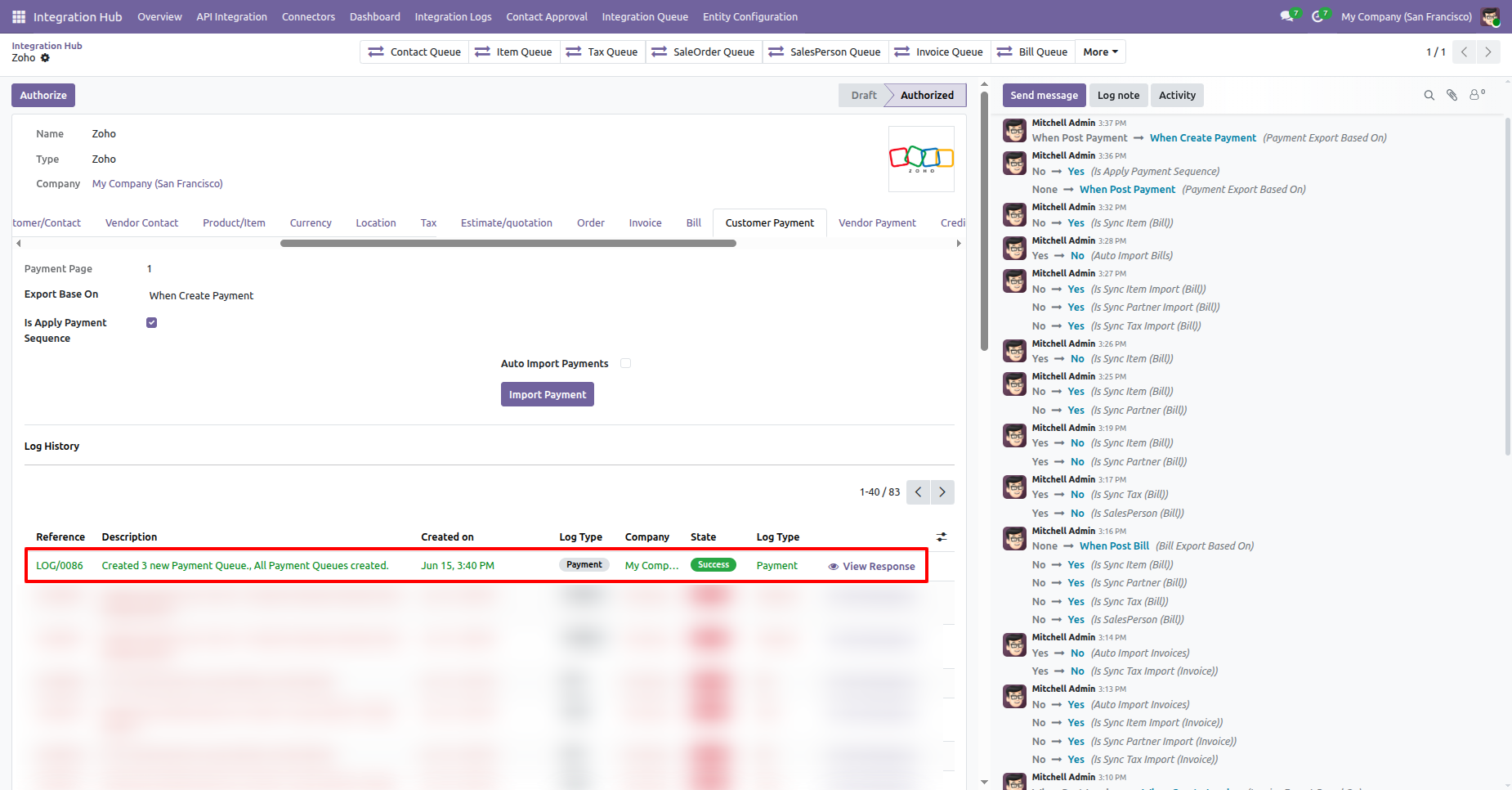The width and height of the screenshot is (1512, 790).
Task: Set status to Draft in statusbar
Action: 863,96
